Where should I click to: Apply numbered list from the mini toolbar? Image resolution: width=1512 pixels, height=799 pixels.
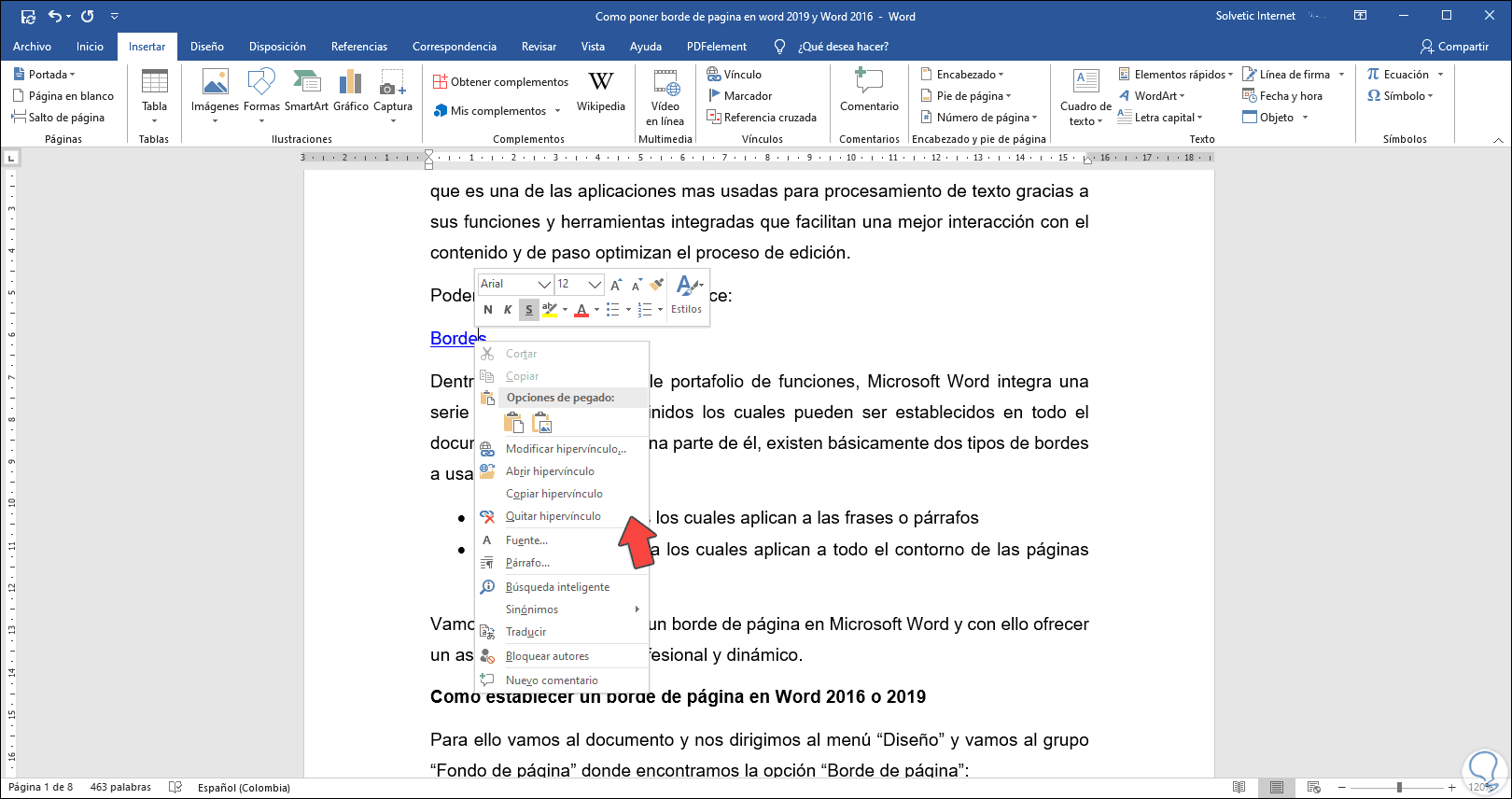click(645, 310)
